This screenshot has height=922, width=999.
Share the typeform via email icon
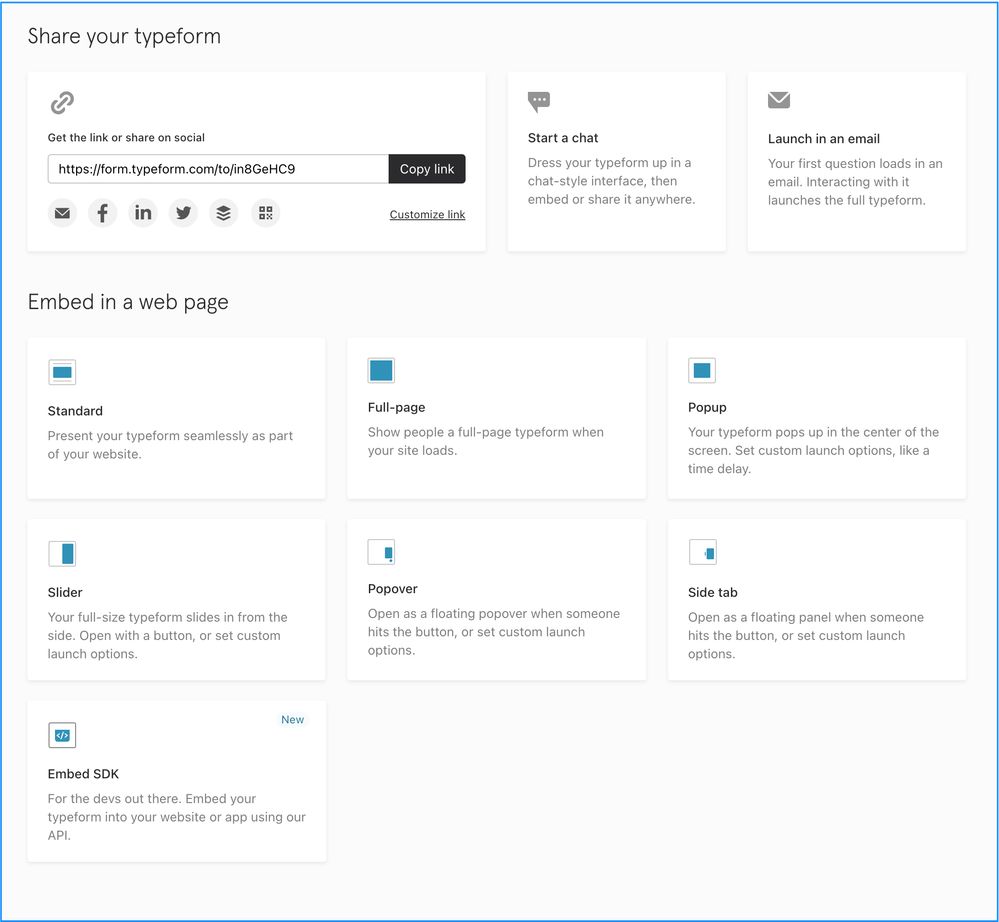point(62,213)
